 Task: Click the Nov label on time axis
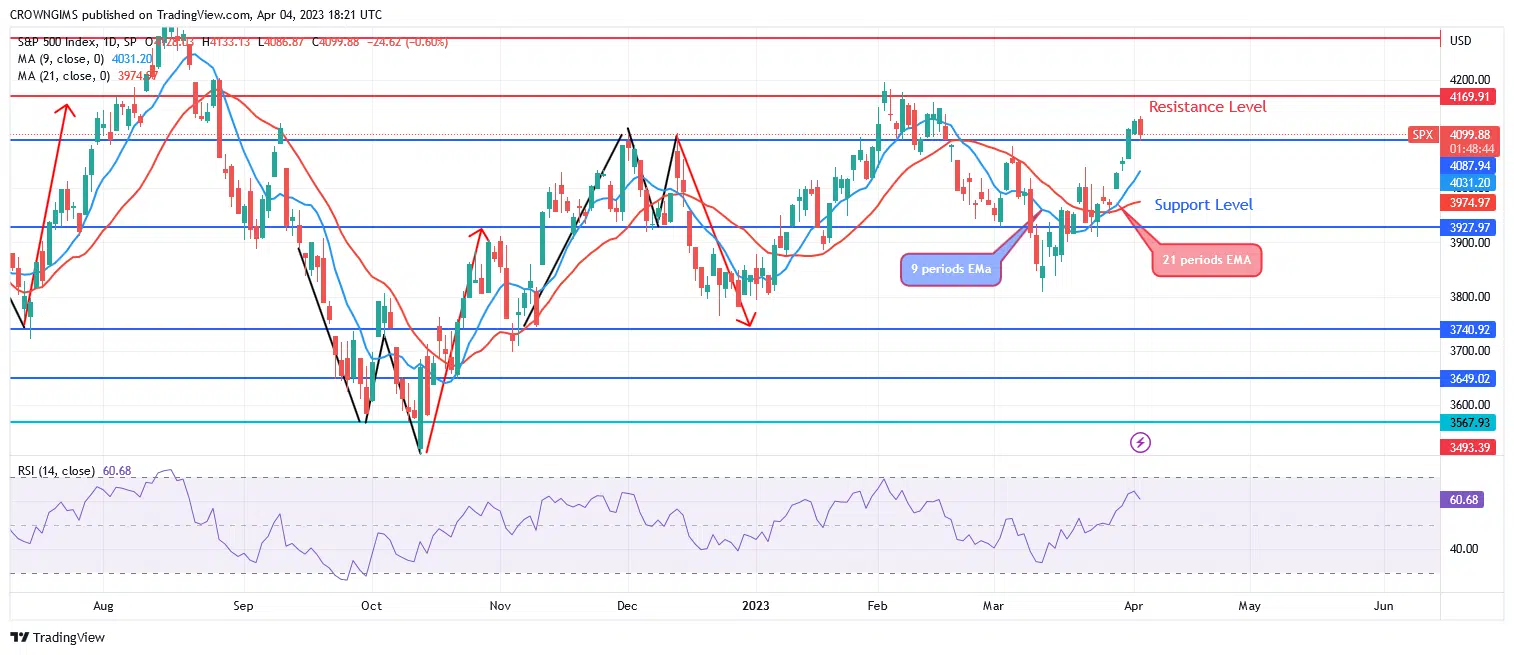[x=501, y=606]
